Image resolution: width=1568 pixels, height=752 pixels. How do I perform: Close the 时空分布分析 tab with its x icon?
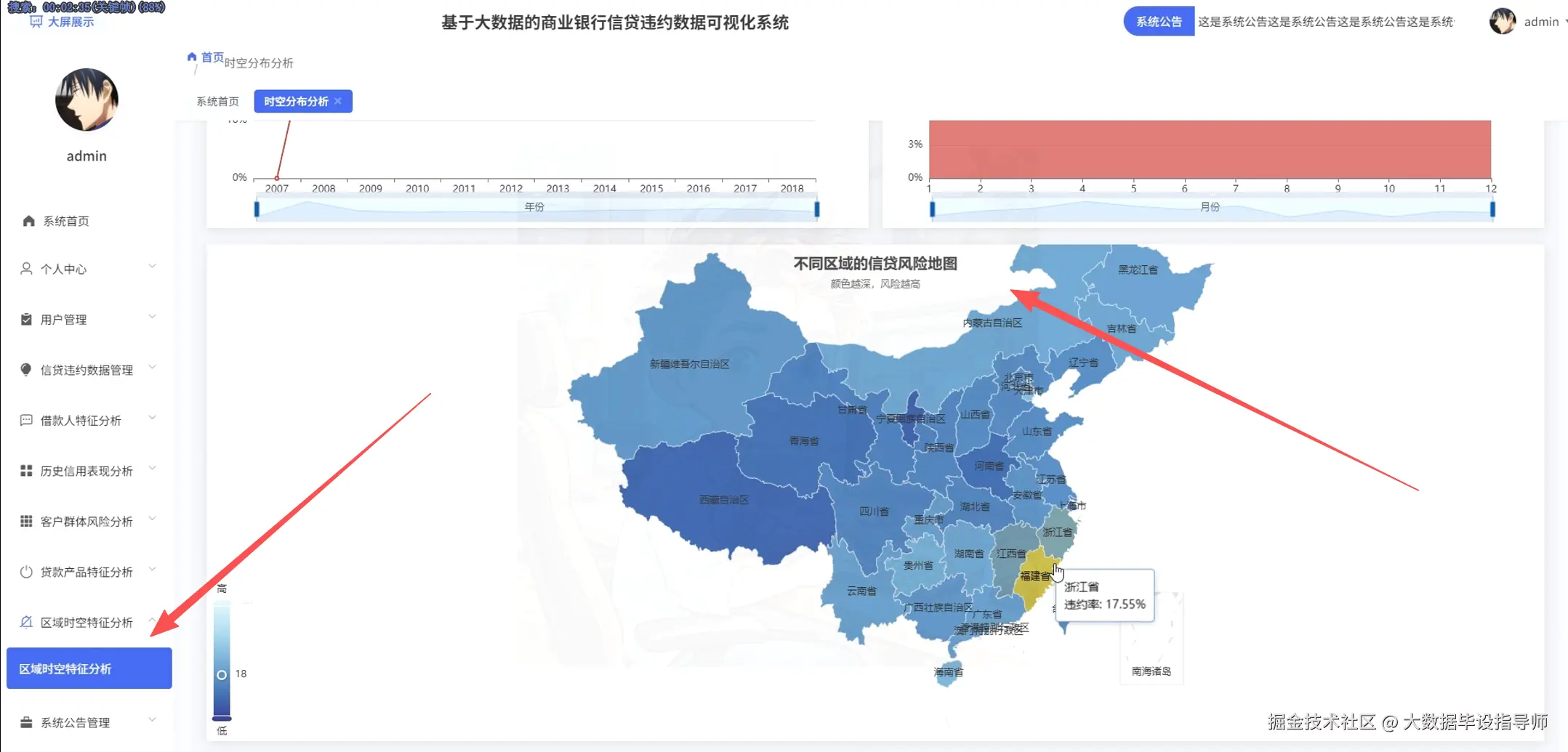338,101
